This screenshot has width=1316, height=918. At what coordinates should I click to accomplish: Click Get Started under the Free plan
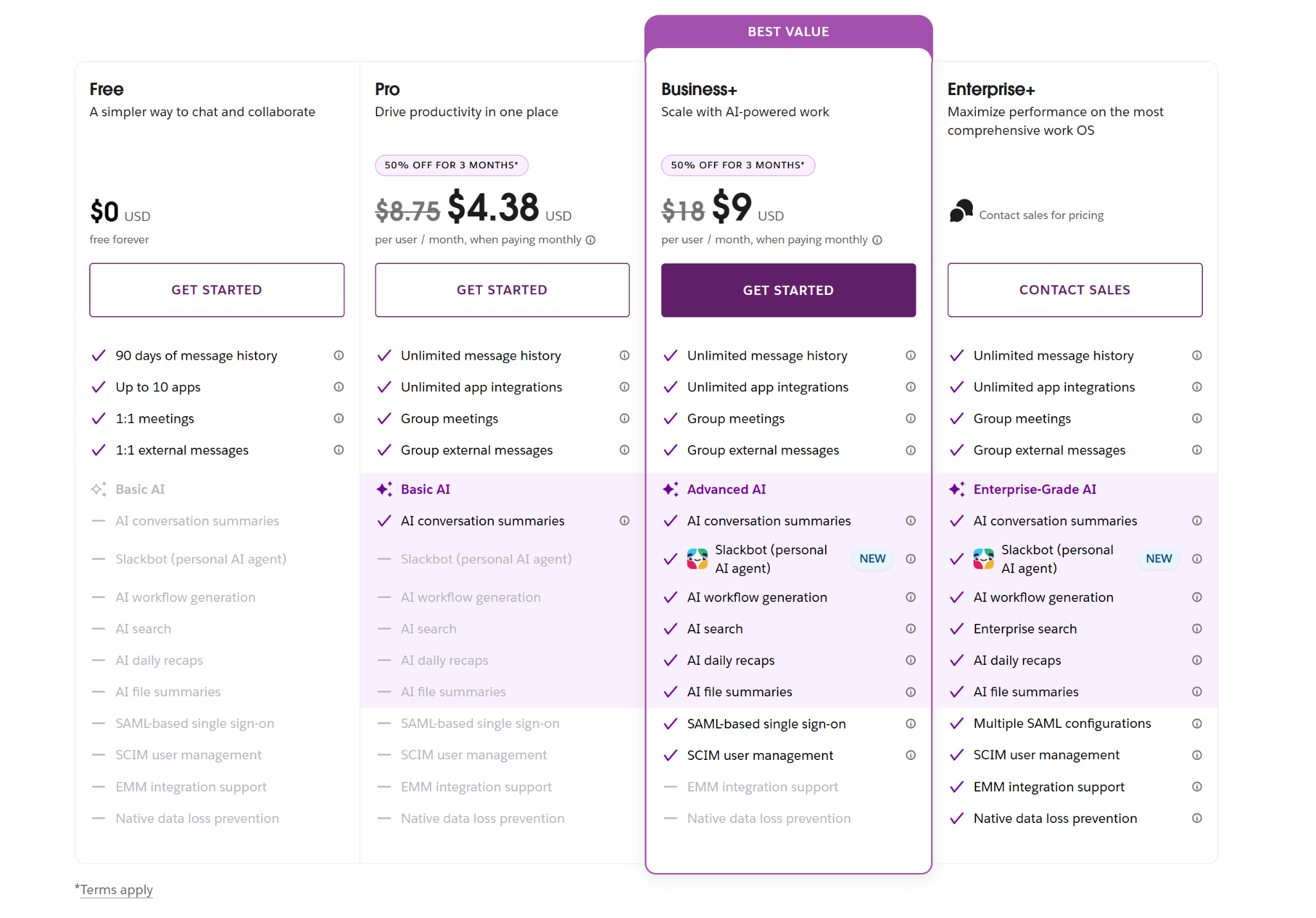[217, 290]
